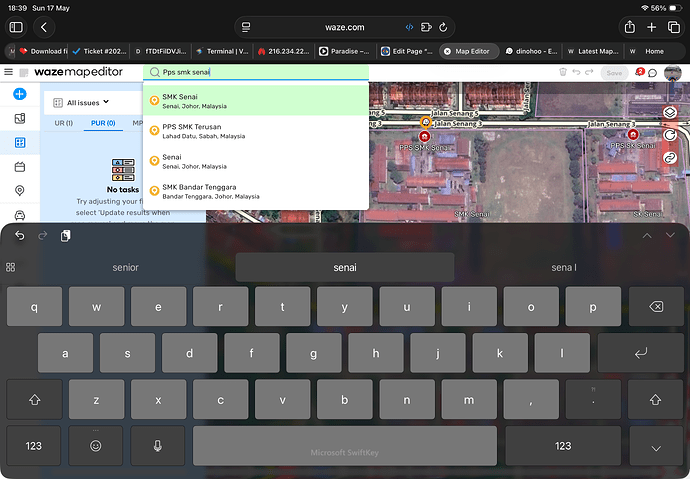Reload the waze.com page

[x=443, y=27]
